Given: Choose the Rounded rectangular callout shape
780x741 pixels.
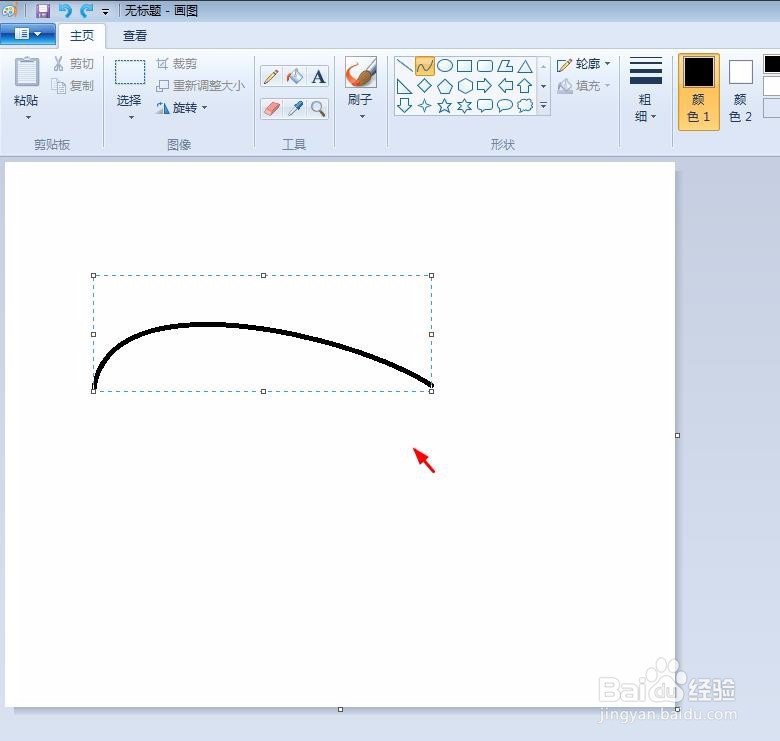Looking at the screenshot, I should (x=485, y=105).
